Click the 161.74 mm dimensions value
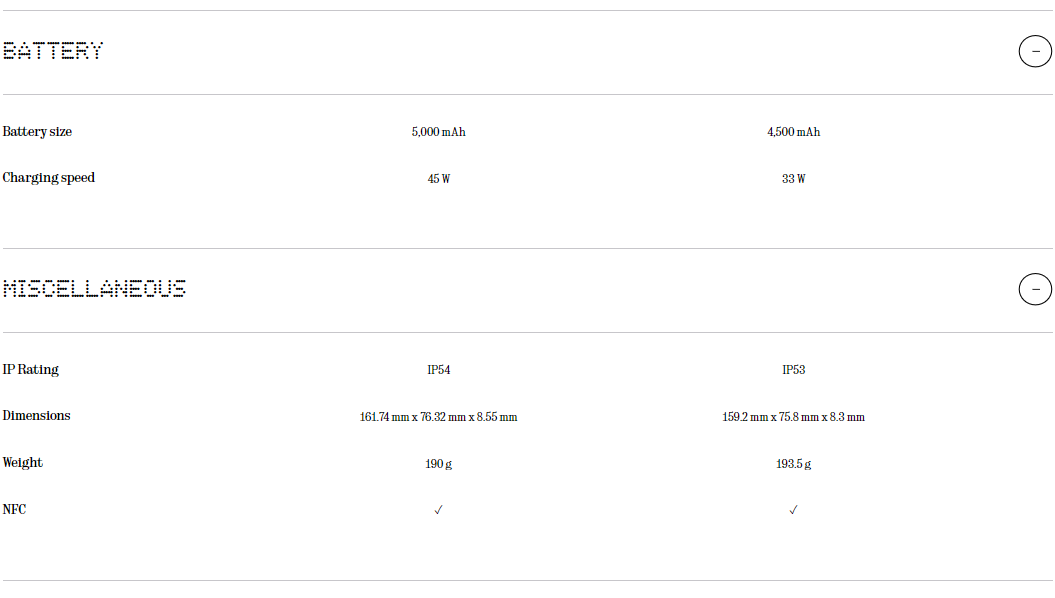Viewport: 1055px width, 598px height. pos(439,417)
